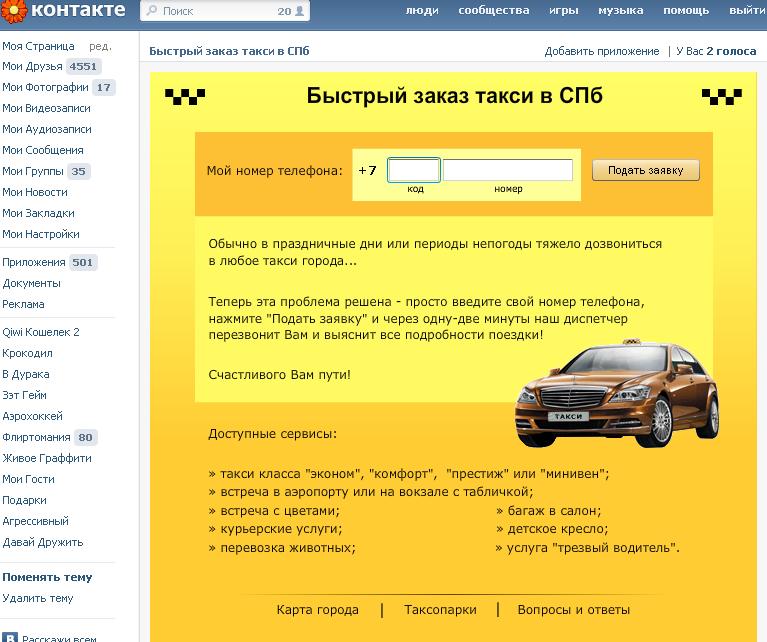This screenshot has height=642, width=767.
Task: Open Приложения in sidebar
Action: pyautogui.click(x=34, y=262)
